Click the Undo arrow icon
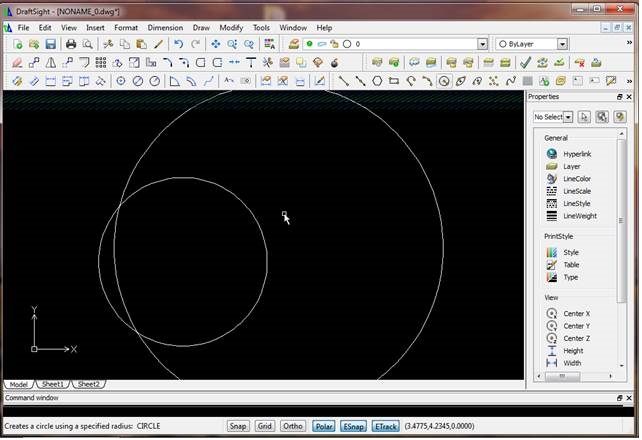 tap(179, 44)
